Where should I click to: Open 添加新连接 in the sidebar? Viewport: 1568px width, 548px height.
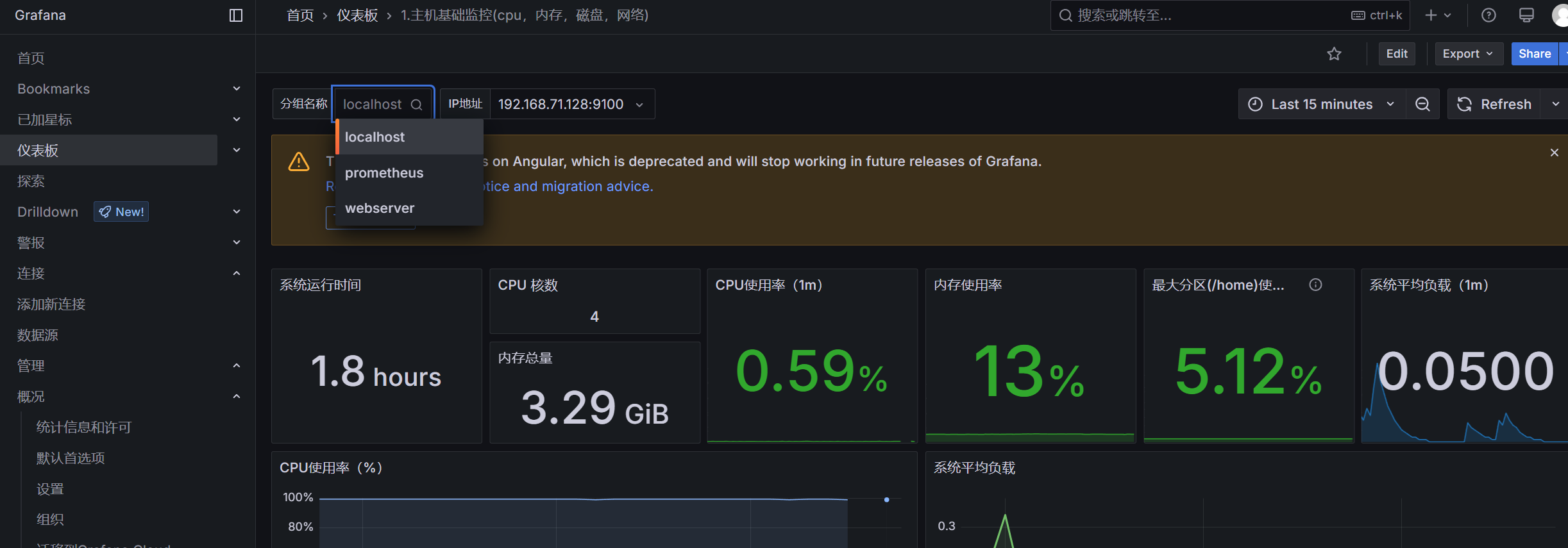(x=51, y=304)
